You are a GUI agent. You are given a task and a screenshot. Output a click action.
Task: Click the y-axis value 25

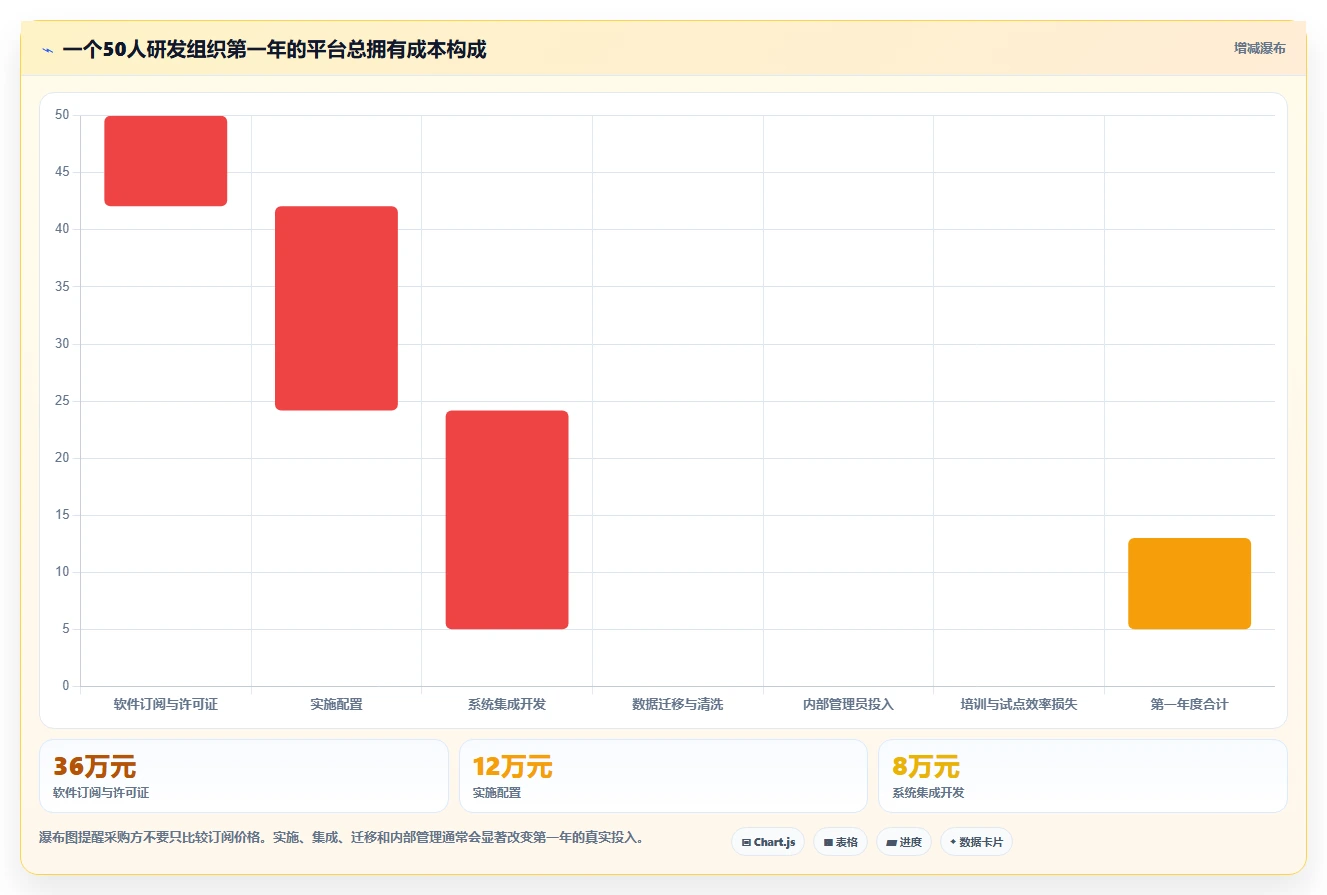[62, 401]
